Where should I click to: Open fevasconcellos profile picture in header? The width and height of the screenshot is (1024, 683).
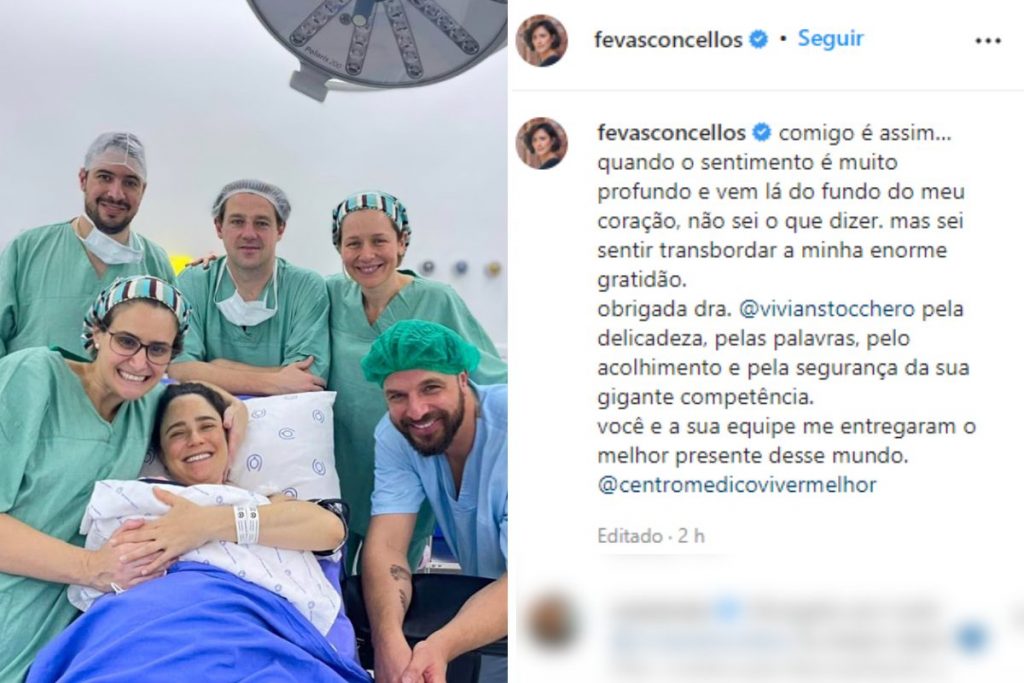541,40
